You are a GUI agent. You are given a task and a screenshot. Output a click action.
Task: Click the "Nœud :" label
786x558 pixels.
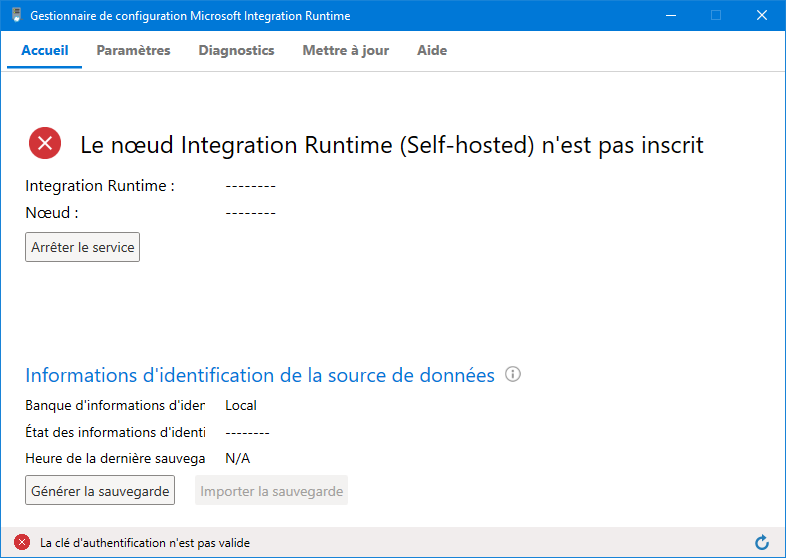pyautogui.click(x=52, y=213)
